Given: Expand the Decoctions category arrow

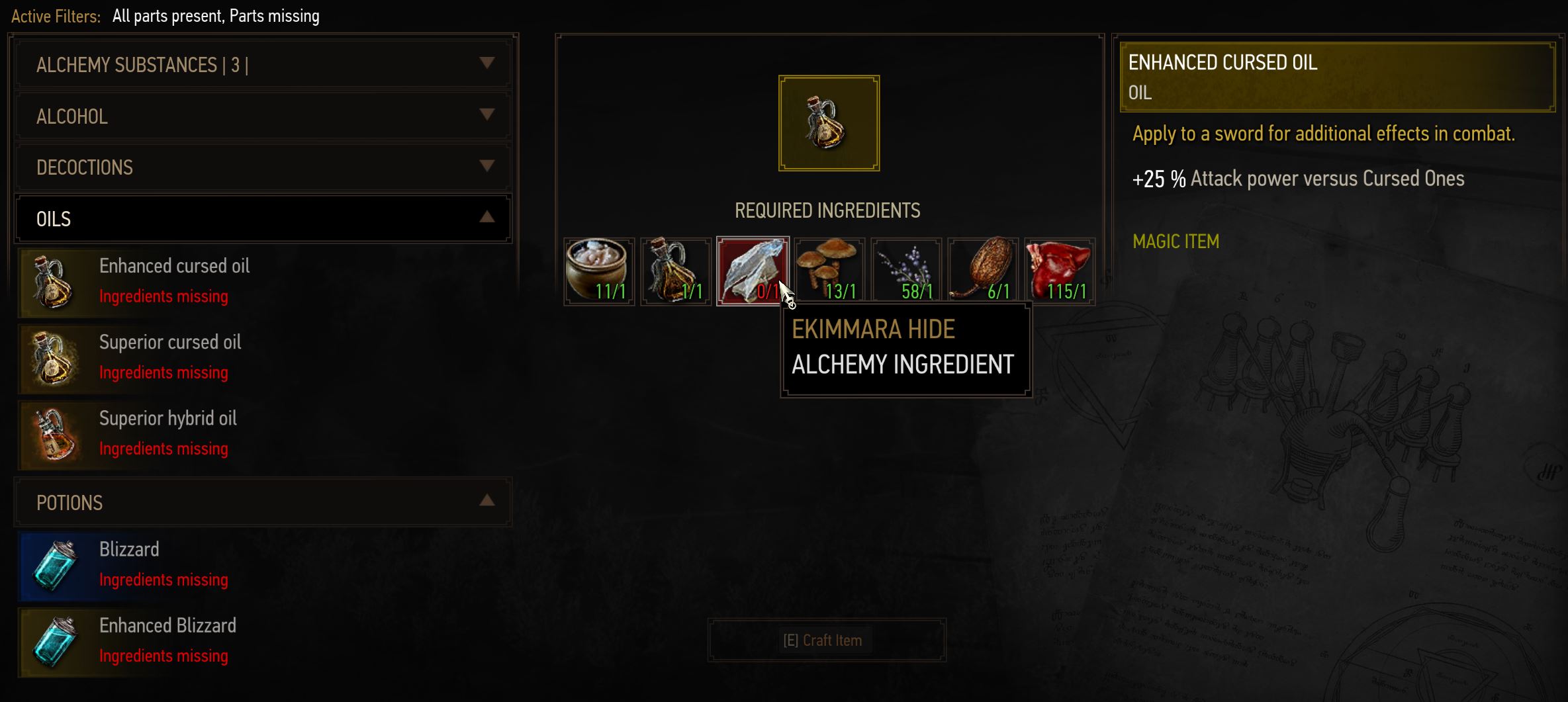Looking at the screenshot, I should click(487, 165).
